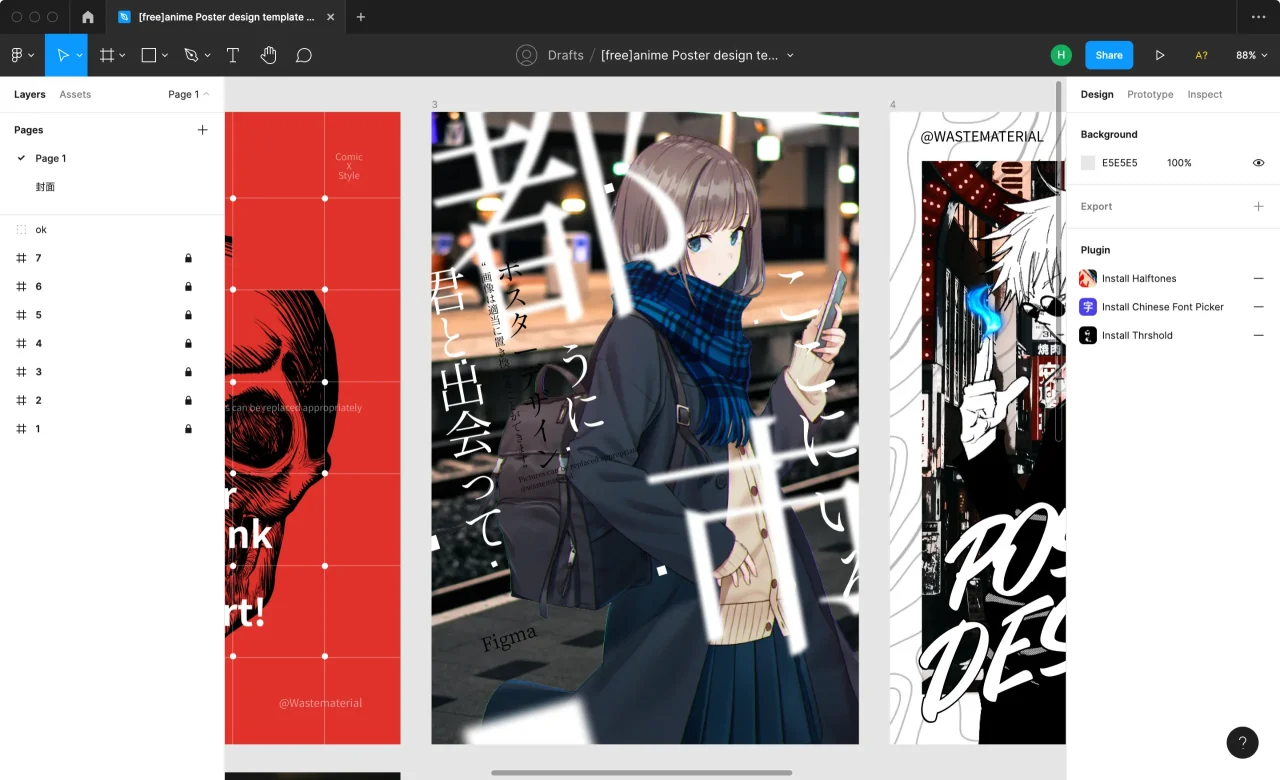The width and height of the screenshot is (1280, 780).
Task: Expand the main menu dropdown arrow
Action: click(31, 56)
